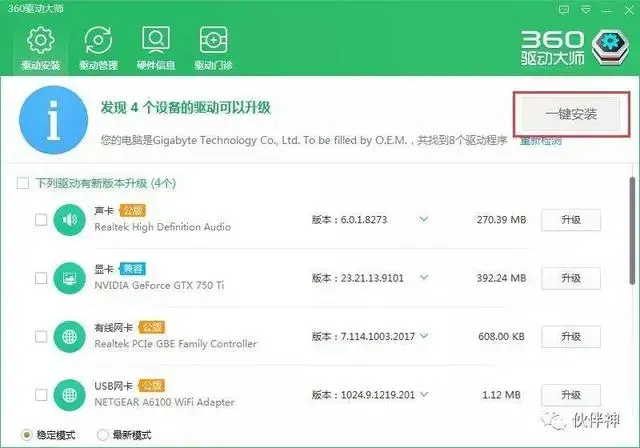Open the 驱动门诊 first-aid kit icon
Viewport: 640px width, 448px height.
tap(213, 40)
